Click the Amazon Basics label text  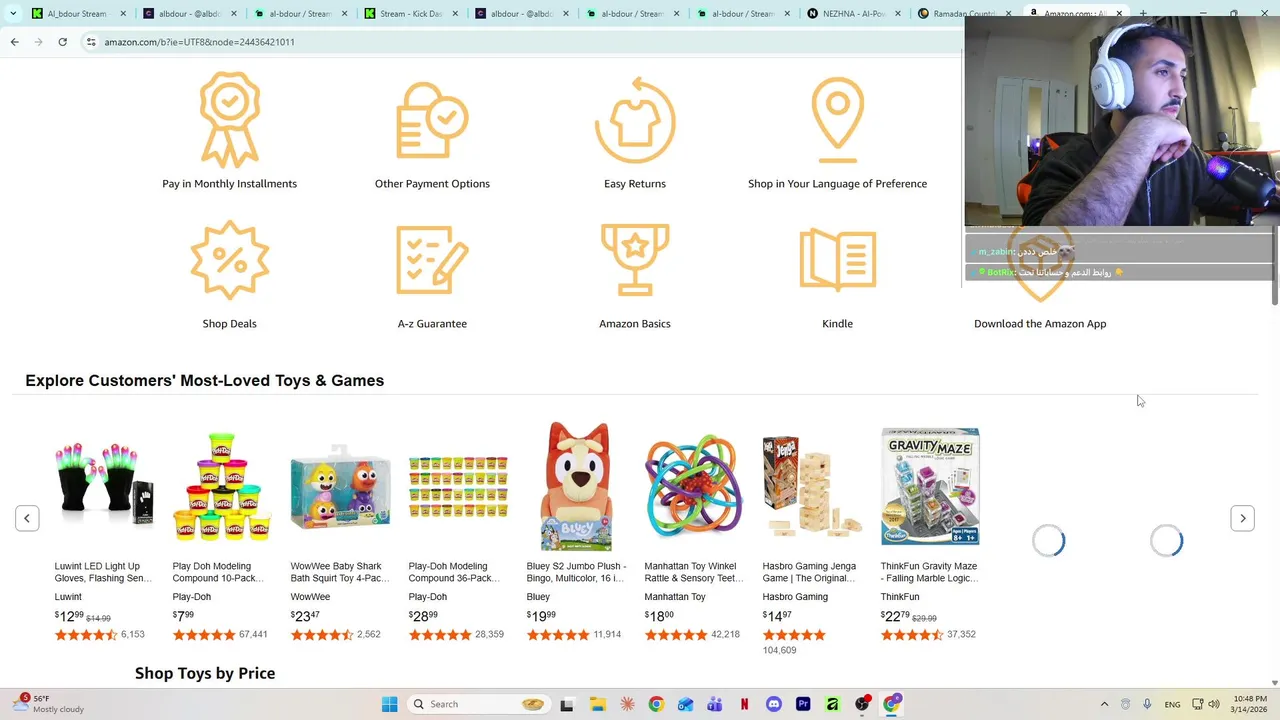pyautogui.click(x=635, y=324)
